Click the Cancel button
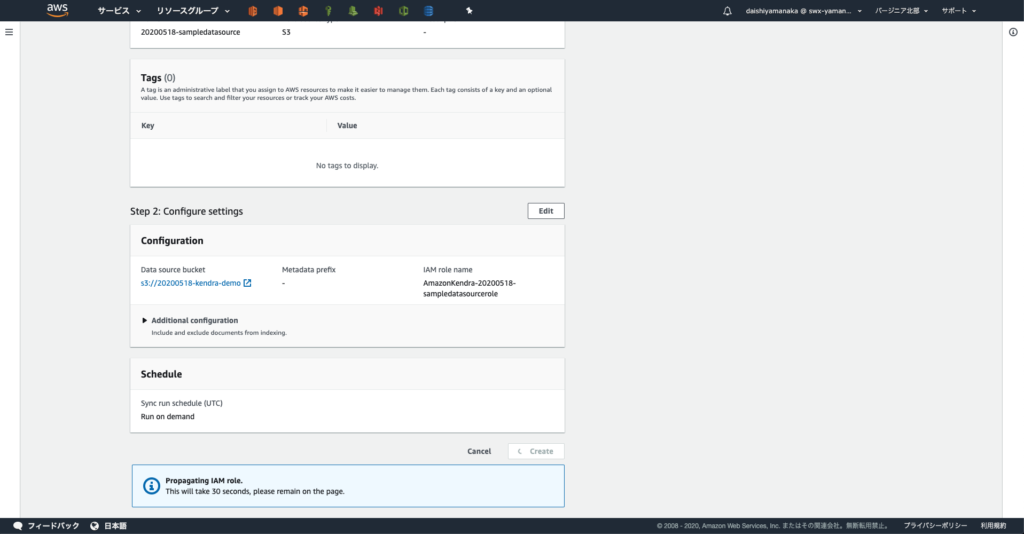The height and width of the screenshot is (534, 1024). [479, 451]
